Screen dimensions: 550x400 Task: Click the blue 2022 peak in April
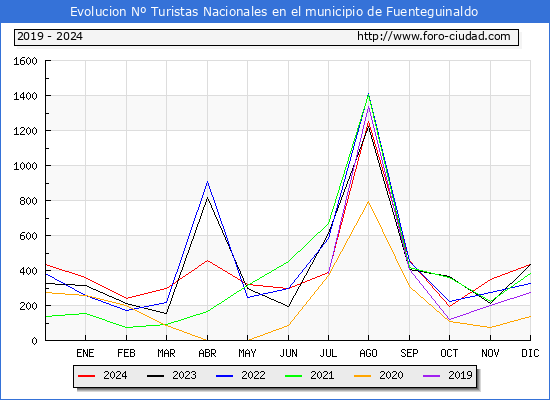pos(207,182)
